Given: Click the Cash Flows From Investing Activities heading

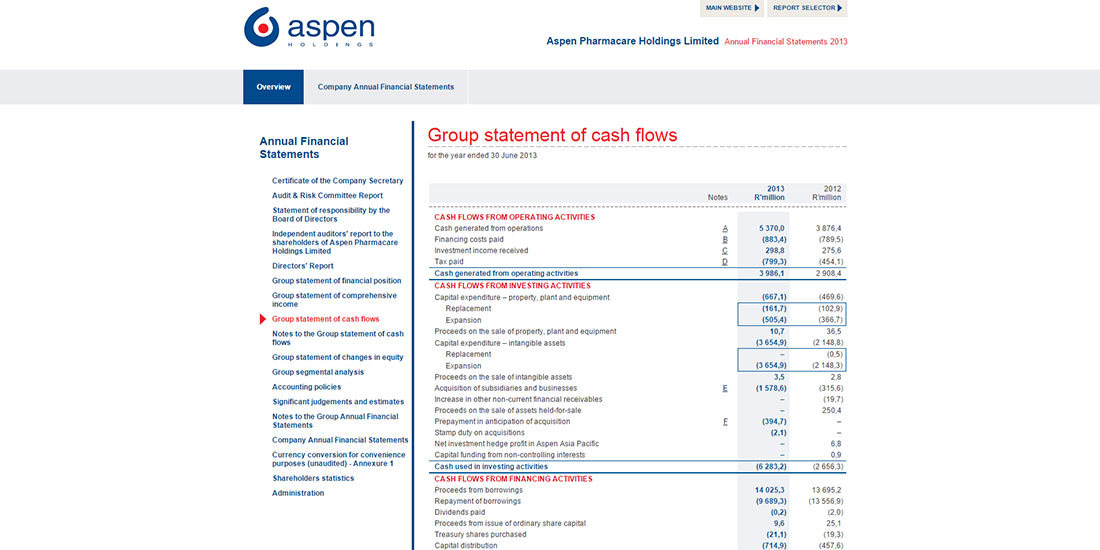Looking at the screenshot, I should tap(512, 286).
